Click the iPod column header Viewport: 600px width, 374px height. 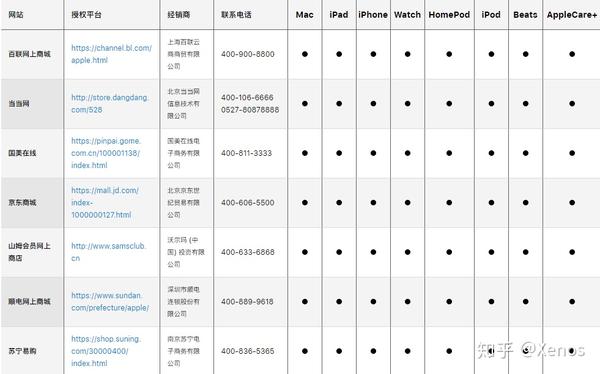coord(491,15)
